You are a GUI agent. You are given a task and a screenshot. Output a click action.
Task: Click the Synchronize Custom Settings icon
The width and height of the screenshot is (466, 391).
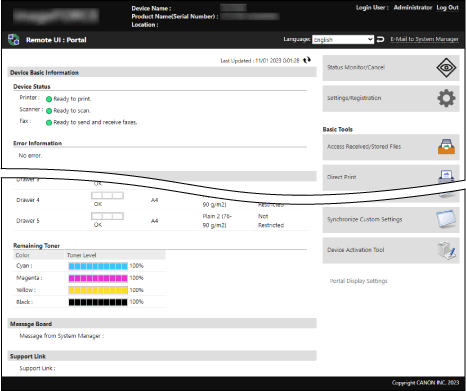tap(446, 219)
